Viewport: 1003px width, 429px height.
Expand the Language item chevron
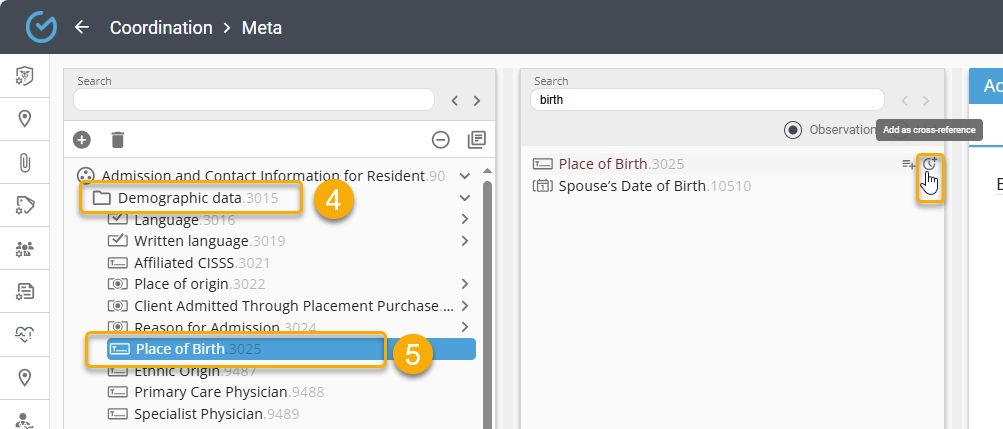point(464,220)
